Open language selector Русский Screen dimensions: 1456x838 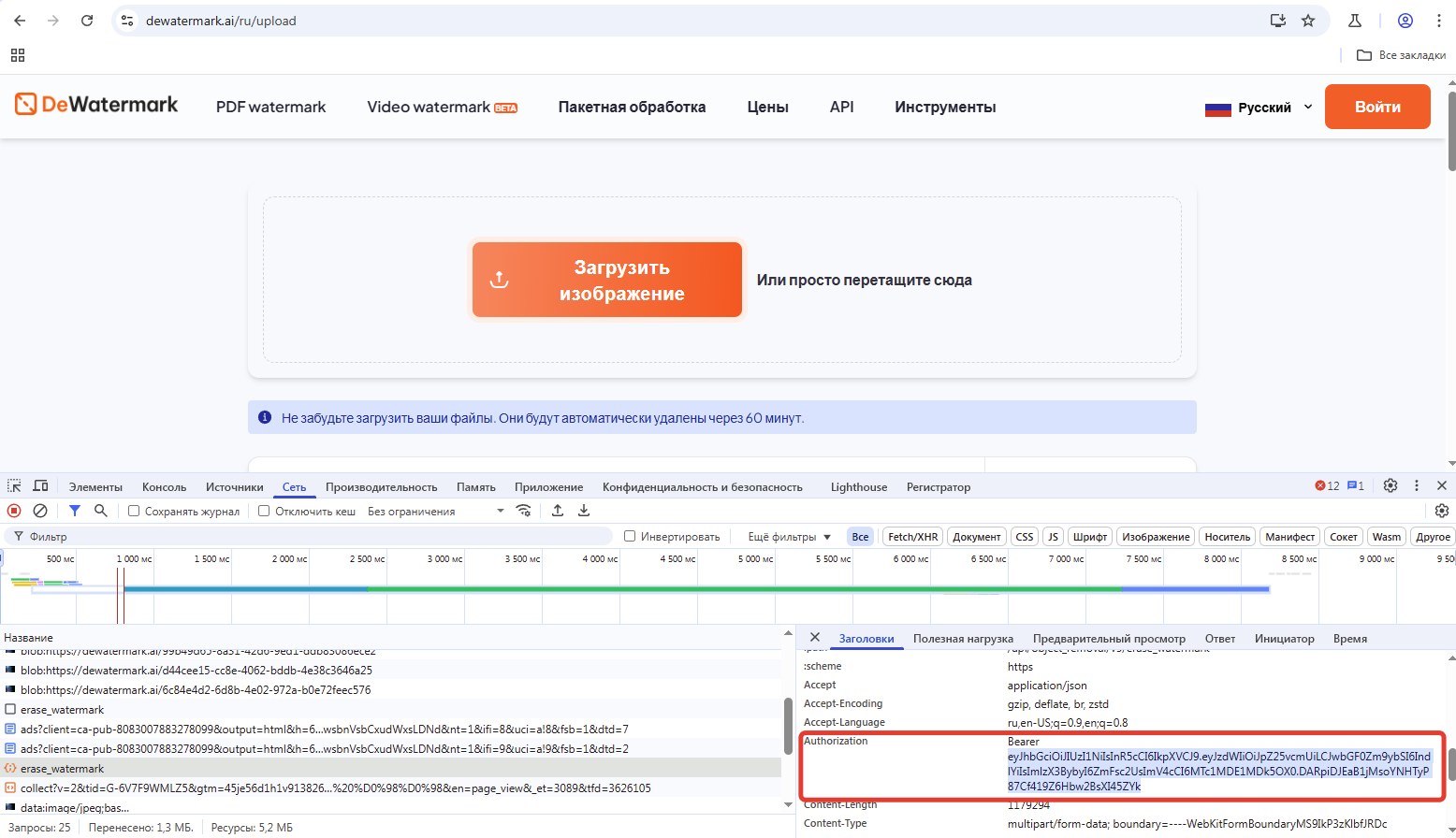click(1259, 108)
